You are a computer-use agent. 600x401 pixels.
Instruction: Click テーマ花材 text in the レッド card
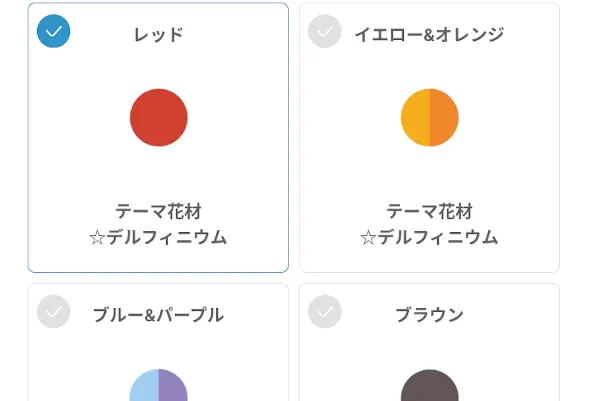158,211
